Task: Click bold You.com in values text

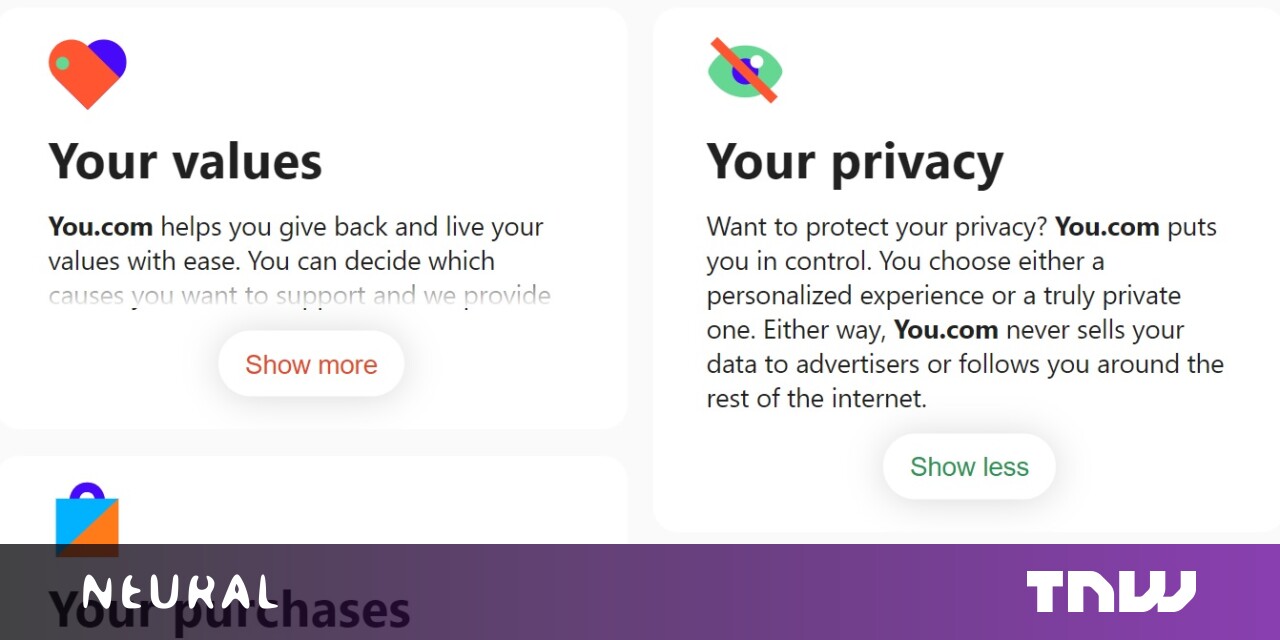Action: click(x=100, y=227)
